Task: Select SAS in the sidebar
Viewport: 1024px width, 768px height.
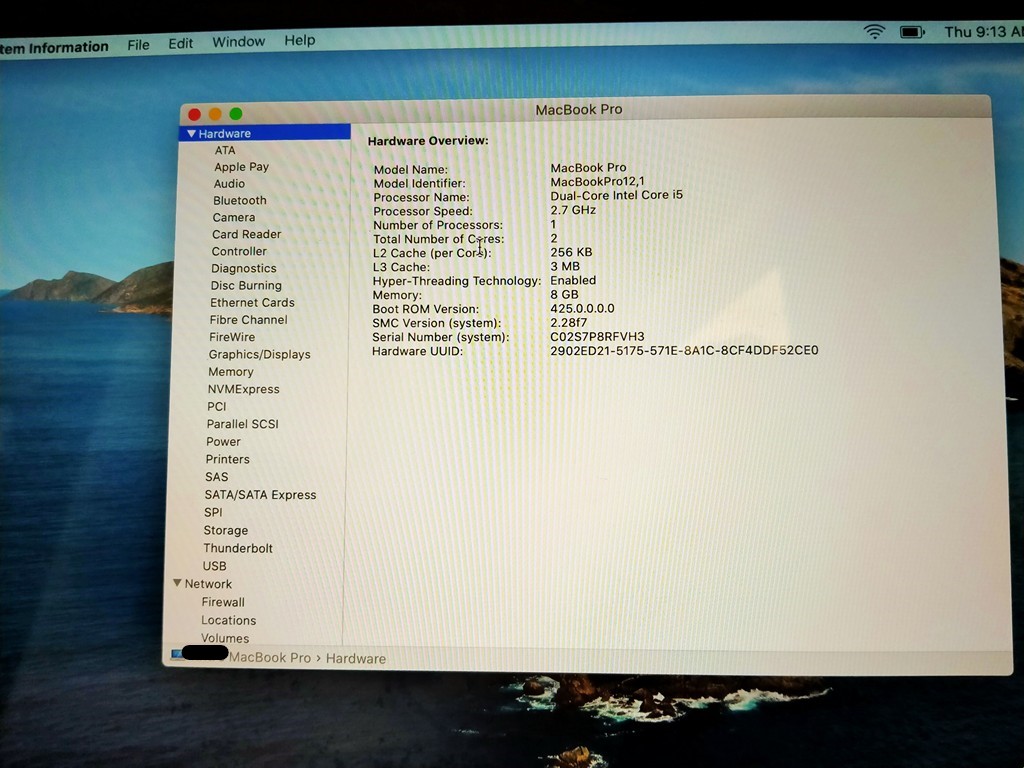Action: (x=217, y=477)
